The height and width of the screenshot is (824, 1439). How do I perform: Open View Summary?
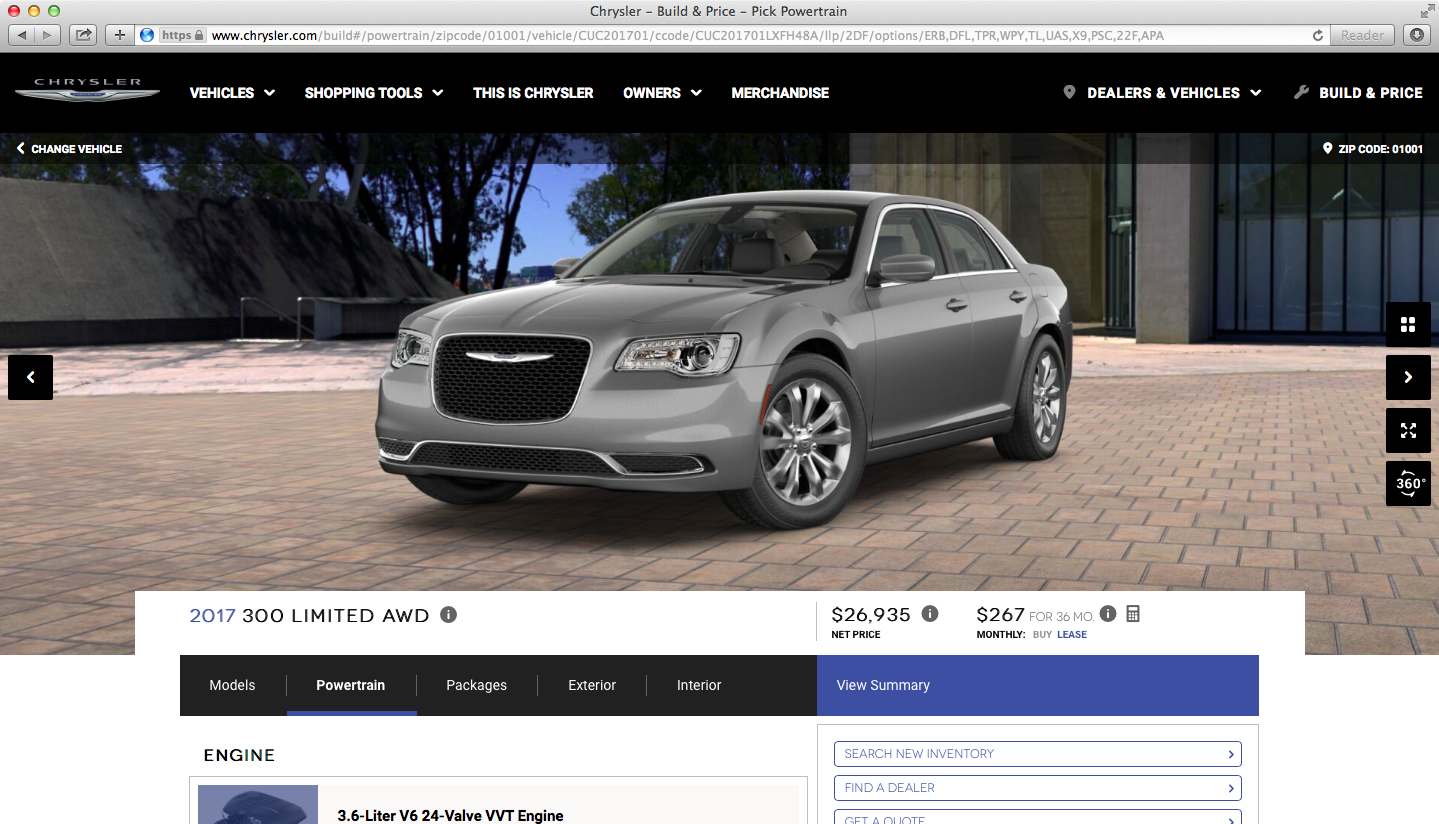1038,685
